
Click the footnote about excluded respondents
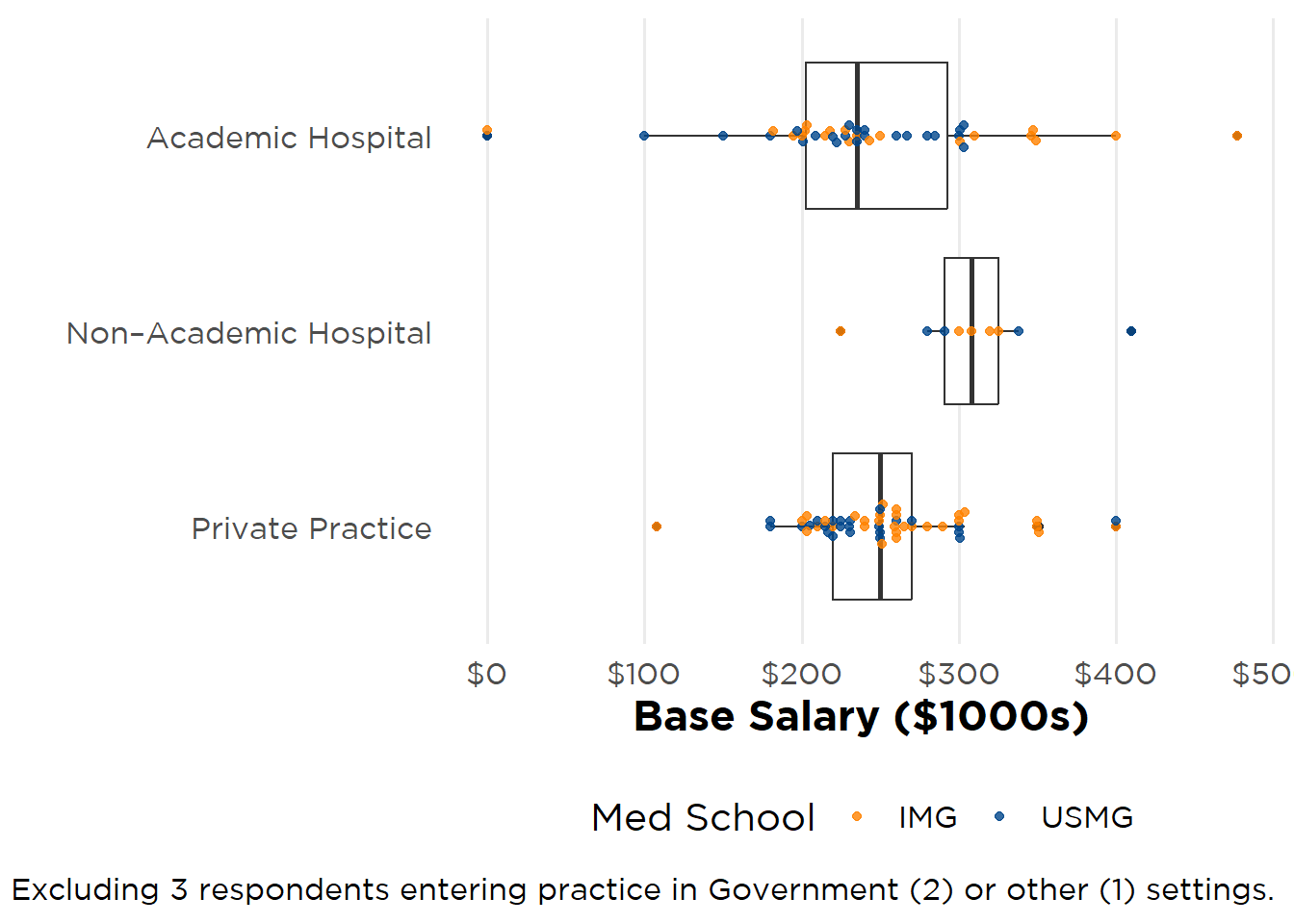643,889
